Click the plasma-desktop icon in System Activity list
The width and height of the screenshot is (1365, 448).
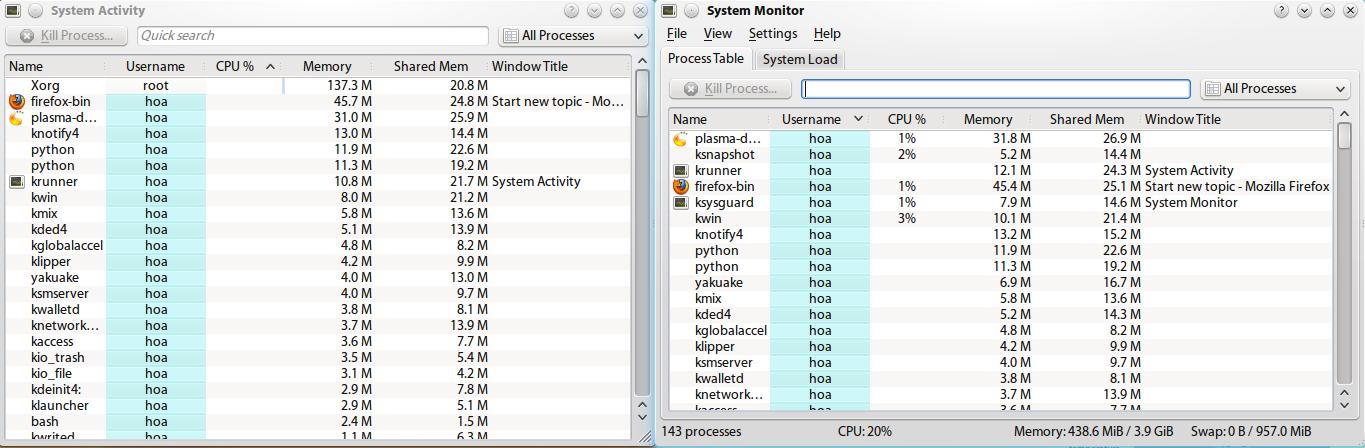(16, 118)
